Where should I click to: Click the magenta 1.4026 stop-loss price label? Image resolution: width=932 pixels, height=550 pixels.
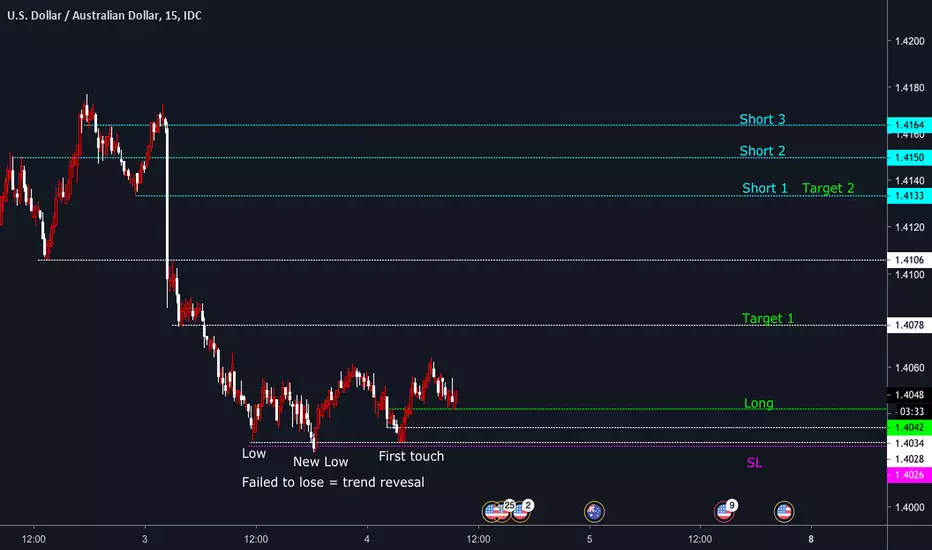[x=909, y=475]
